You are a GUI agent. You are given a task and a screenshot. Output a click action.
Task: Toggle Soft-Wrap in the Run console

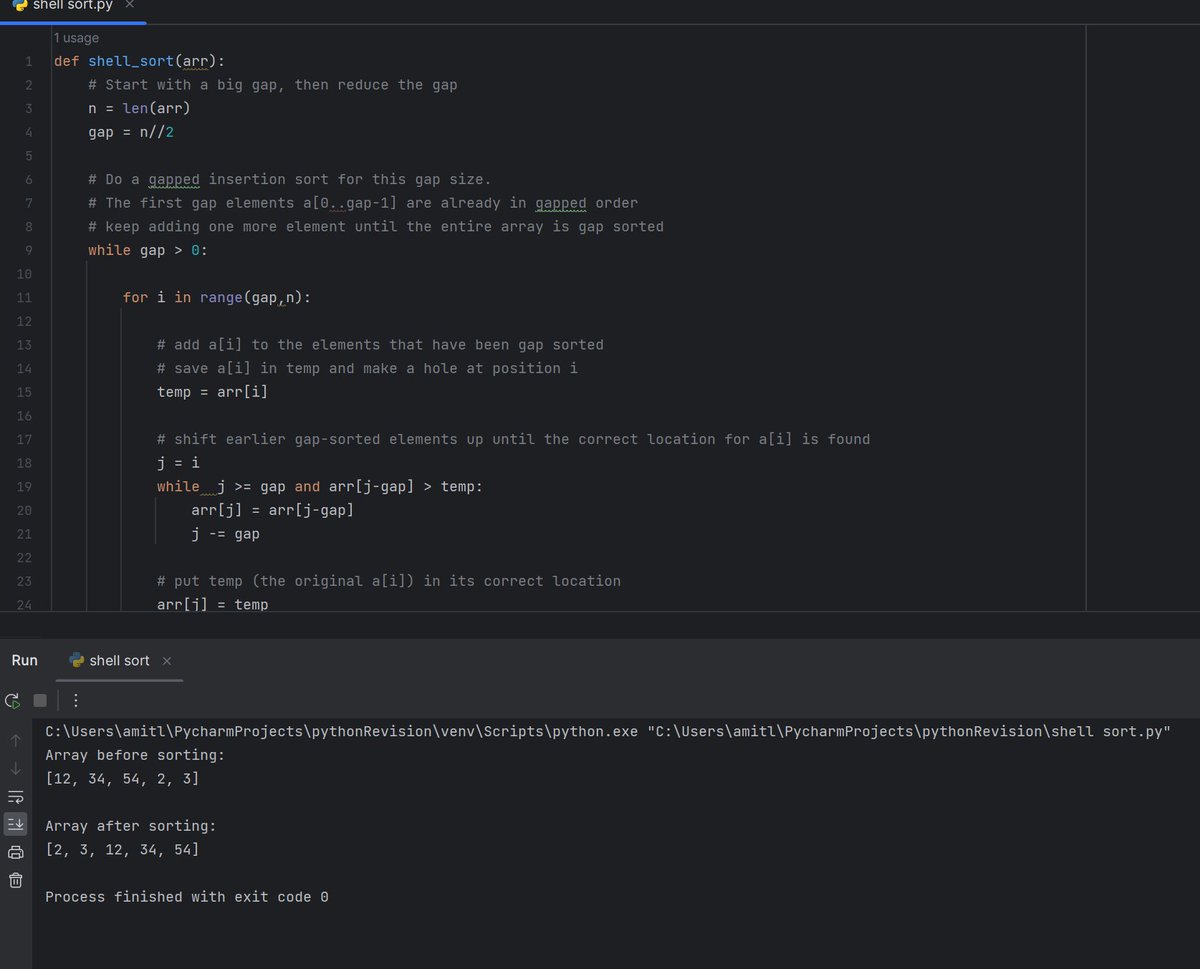tap(15, 797)
